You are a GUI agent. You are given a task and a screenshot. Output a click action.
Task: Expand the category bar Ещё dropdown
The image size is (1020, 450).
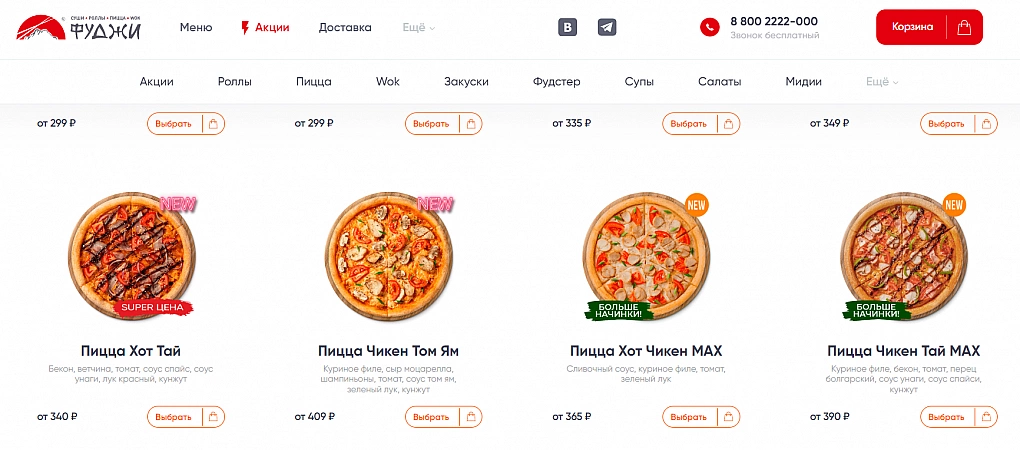coord(882,82)
